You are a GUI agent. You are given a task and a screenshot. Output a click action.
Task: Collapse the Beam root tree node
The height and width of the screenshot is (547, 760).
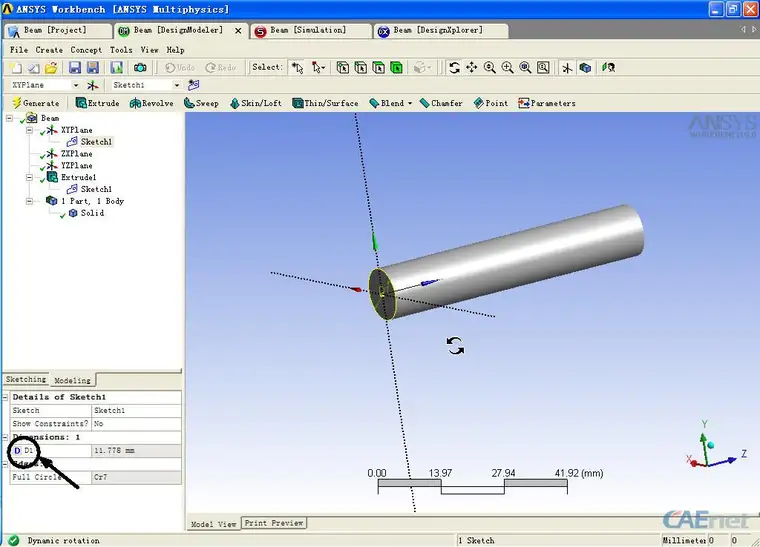(9, 118)
